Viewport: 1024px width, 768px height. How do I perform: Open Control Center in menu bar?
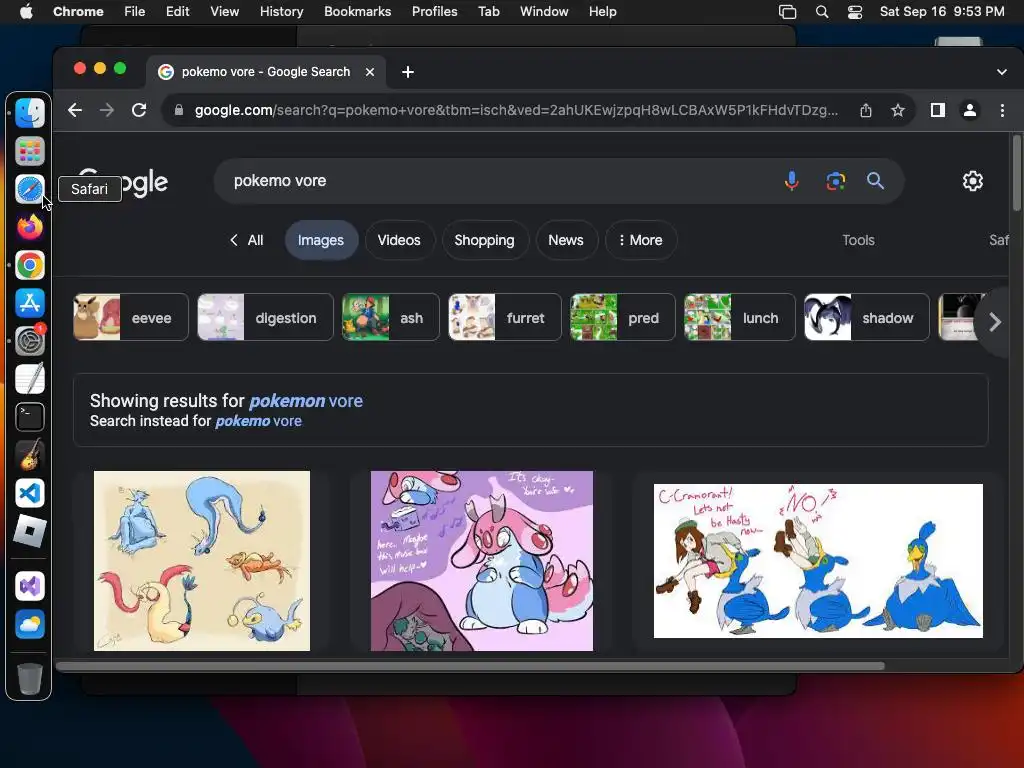[x=855, y=12]
